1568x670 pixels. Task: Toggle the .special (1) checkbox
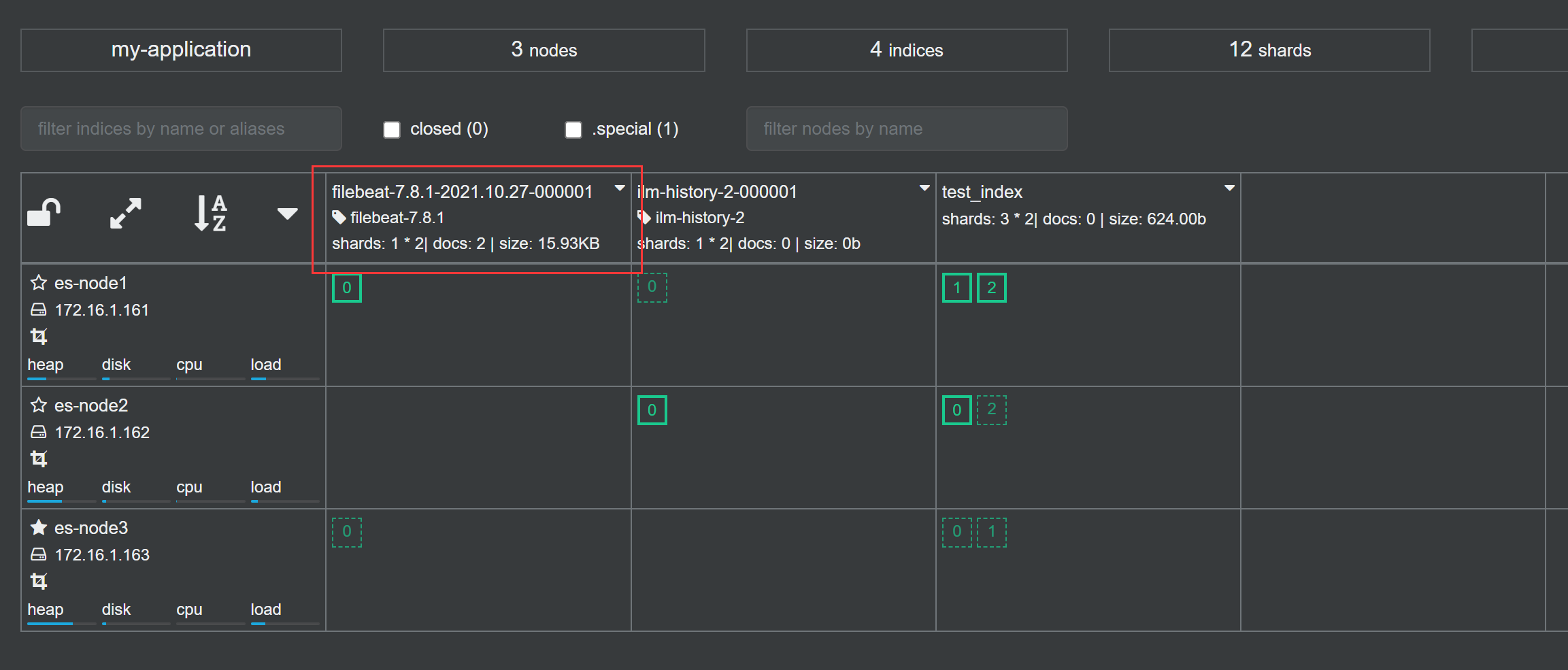[573, 129]
